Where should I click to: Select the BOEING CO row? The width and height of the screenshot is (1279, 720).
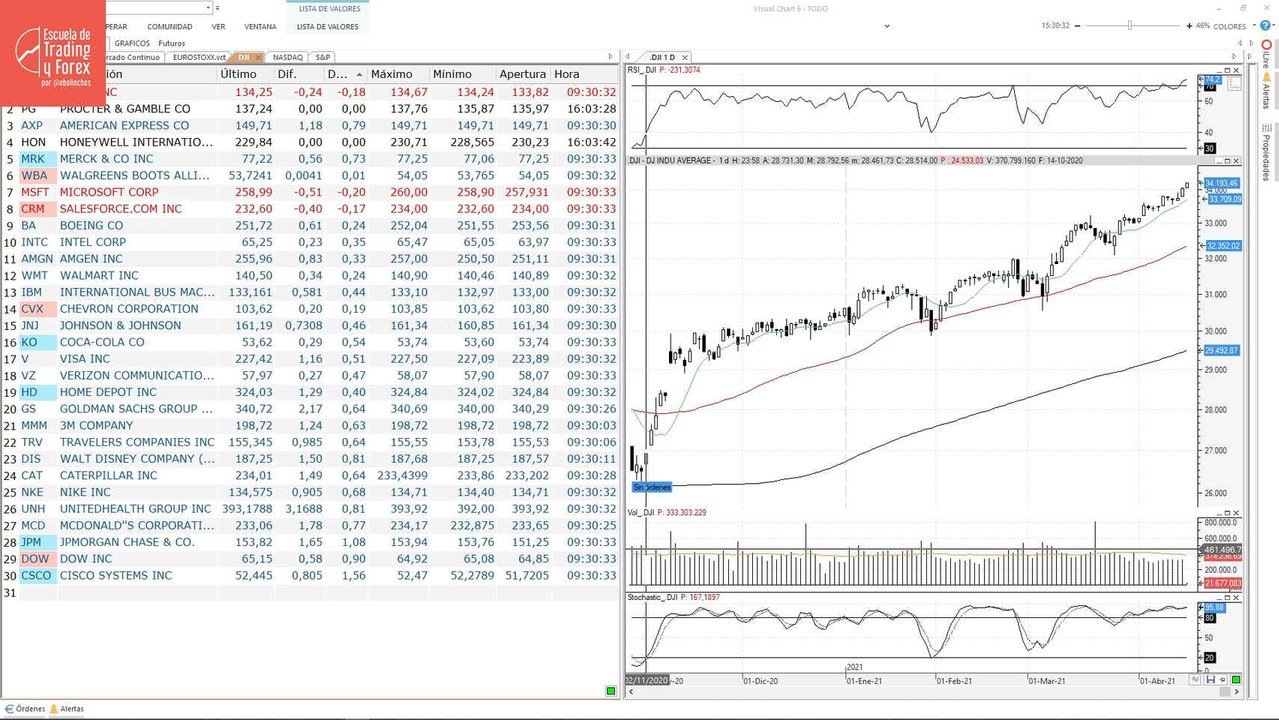tap(309, 225)
